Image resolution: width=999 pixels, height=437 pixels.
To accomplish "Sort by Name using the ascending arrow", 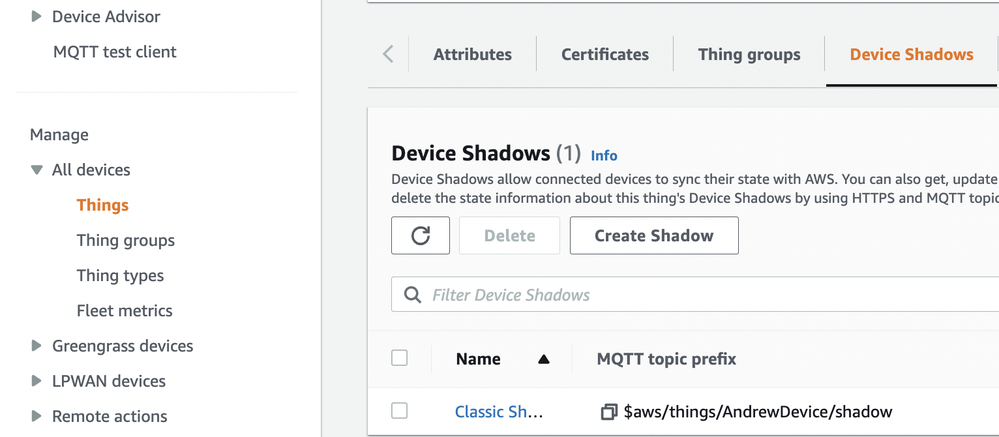I will pyautogui.click(x=543, y=359).
